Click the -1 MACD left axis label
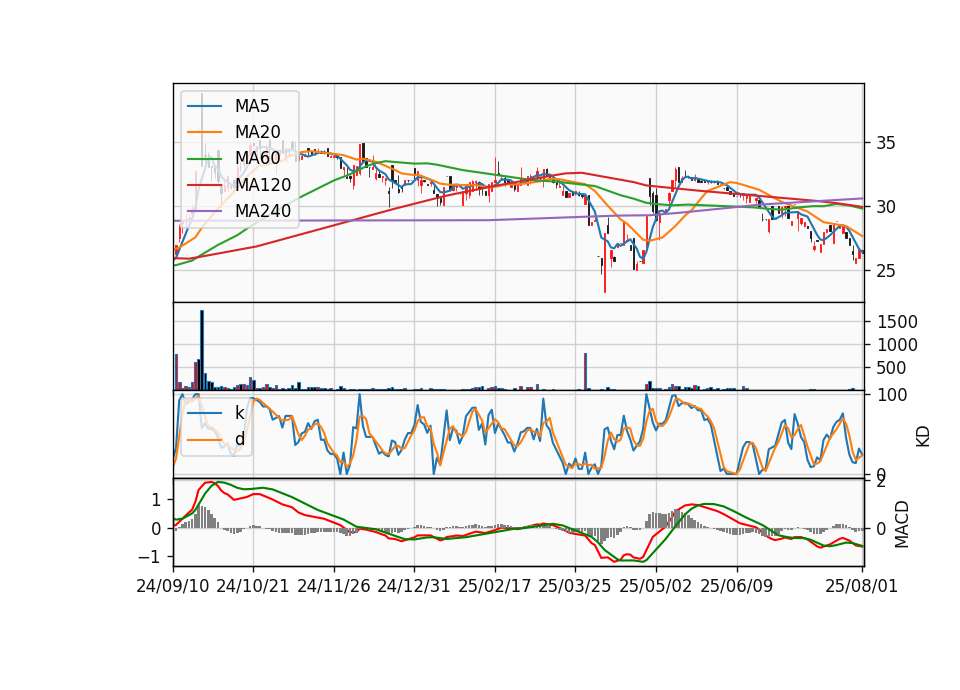Image resolution: width=960 pixels, height=690 pixels. (x=151, y=557)
